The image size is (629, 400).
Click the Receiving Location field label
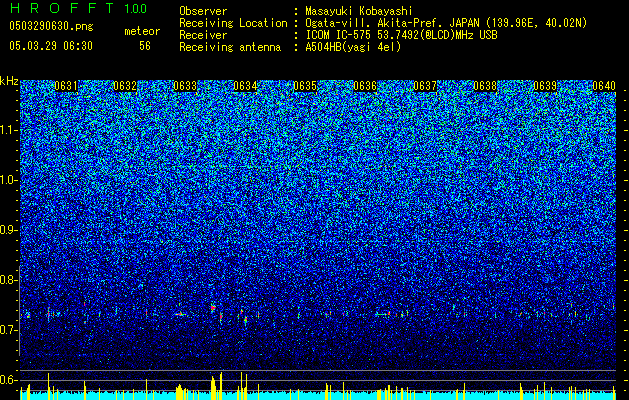233,24
